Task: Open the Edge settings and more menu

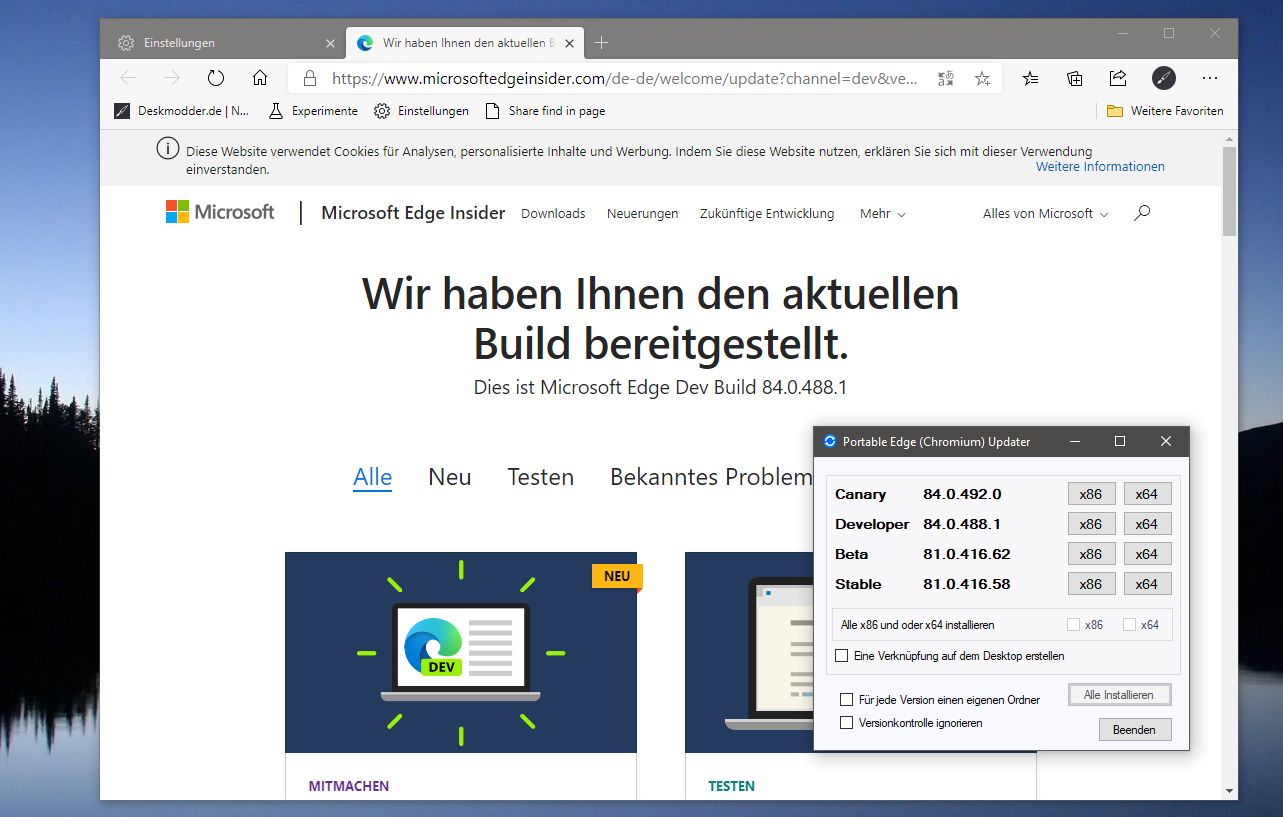Action: click(x=1210, y=78)
